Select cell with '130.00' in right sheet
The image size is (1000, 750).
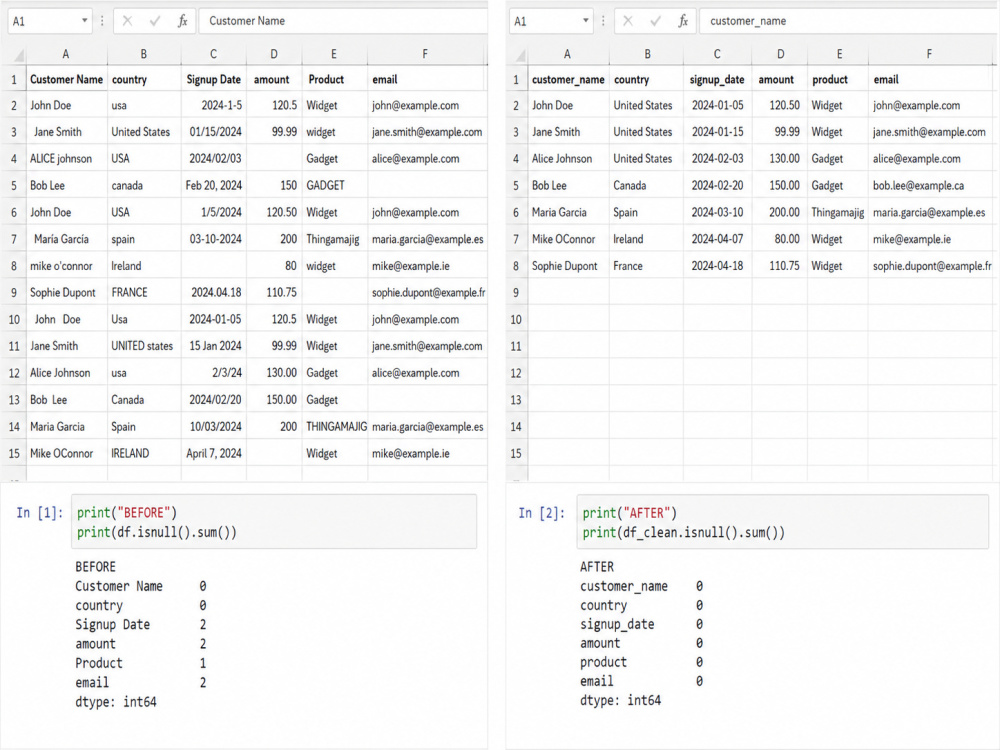[779, 159]
